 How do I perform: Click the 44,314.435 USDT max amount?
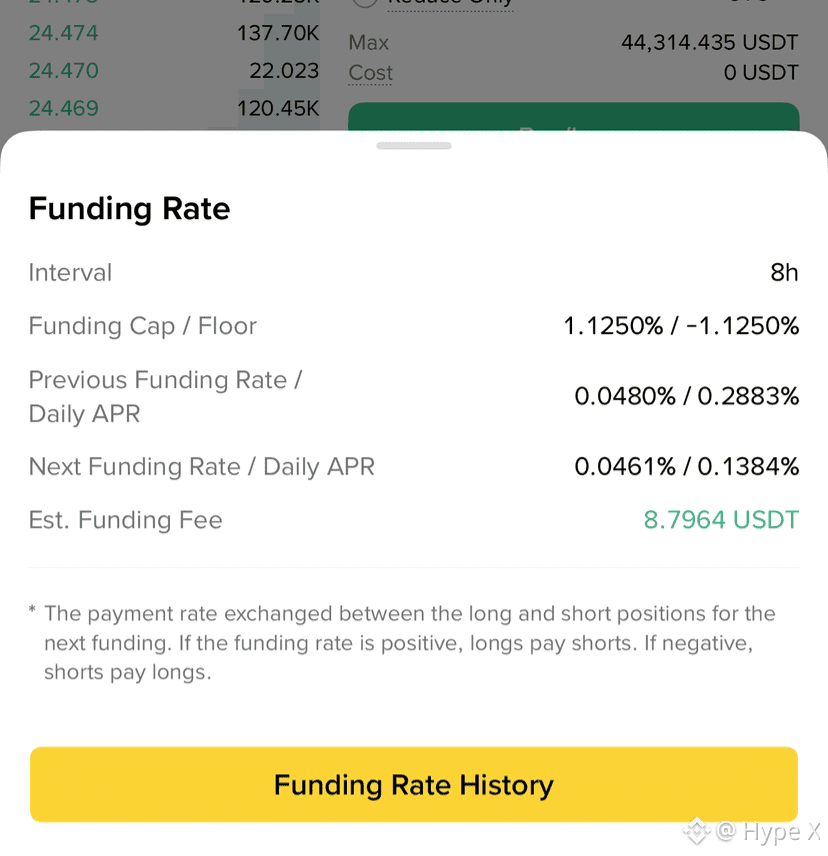(710, 43)
